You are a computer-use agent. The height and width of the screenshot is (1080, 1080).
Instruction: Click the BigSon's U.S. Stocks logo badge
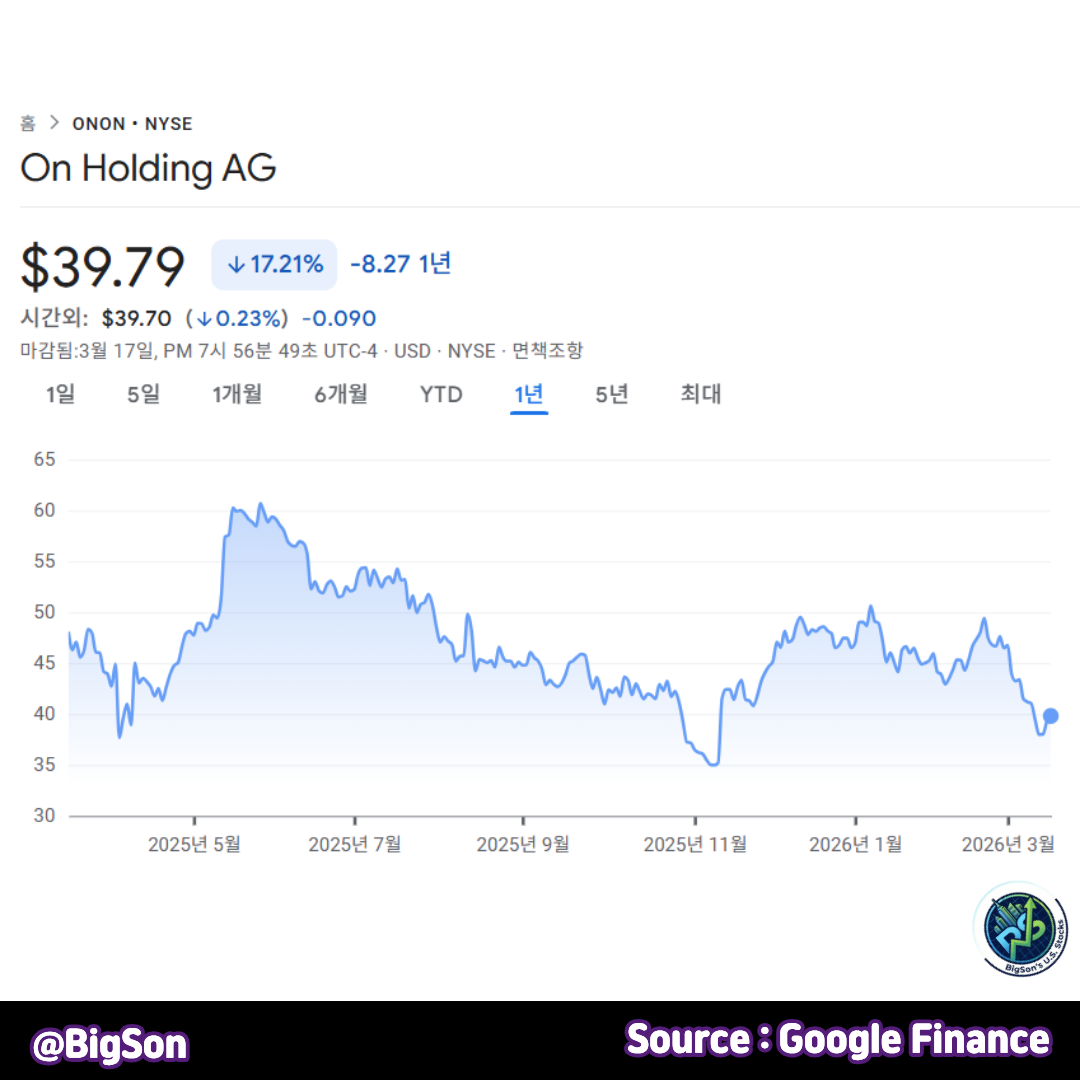click(1019, 931)
